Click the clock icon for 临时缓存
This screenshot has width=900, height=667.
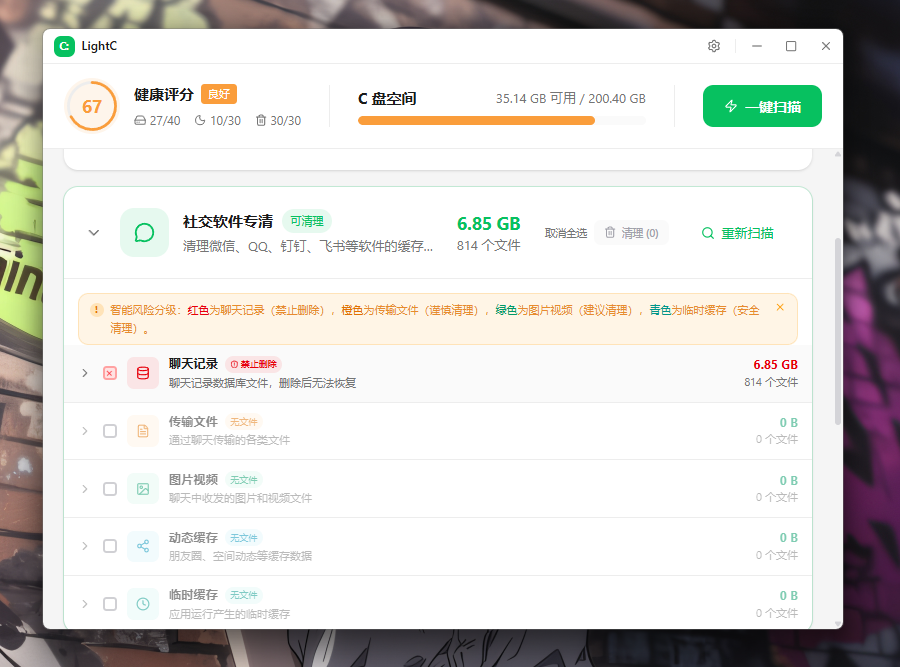pyautogui.click(x=143, y=604)
